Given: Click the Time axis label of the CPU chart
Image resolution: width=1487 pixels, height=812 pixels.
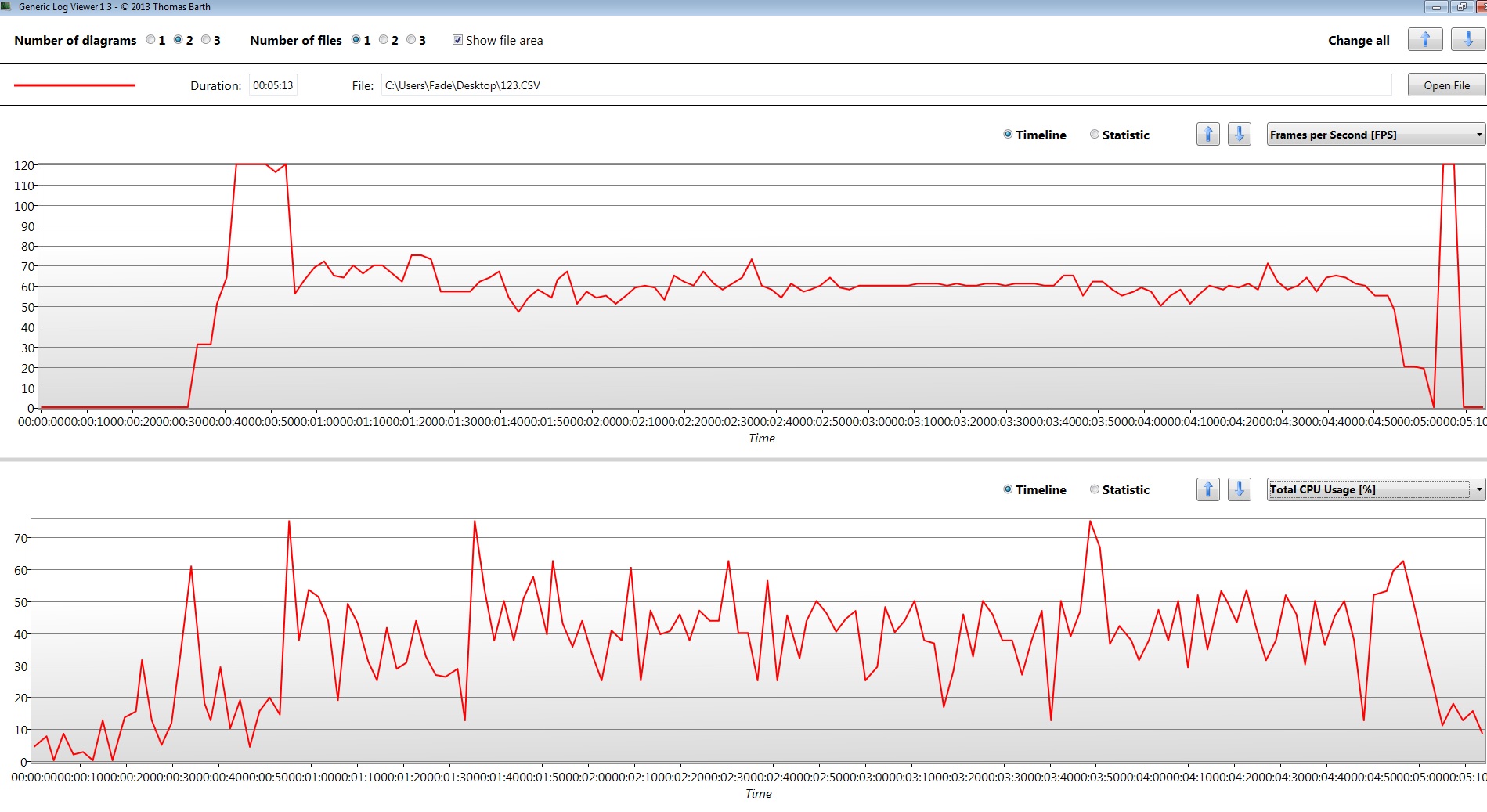Looking at the screenshot, I should (759, 794).
